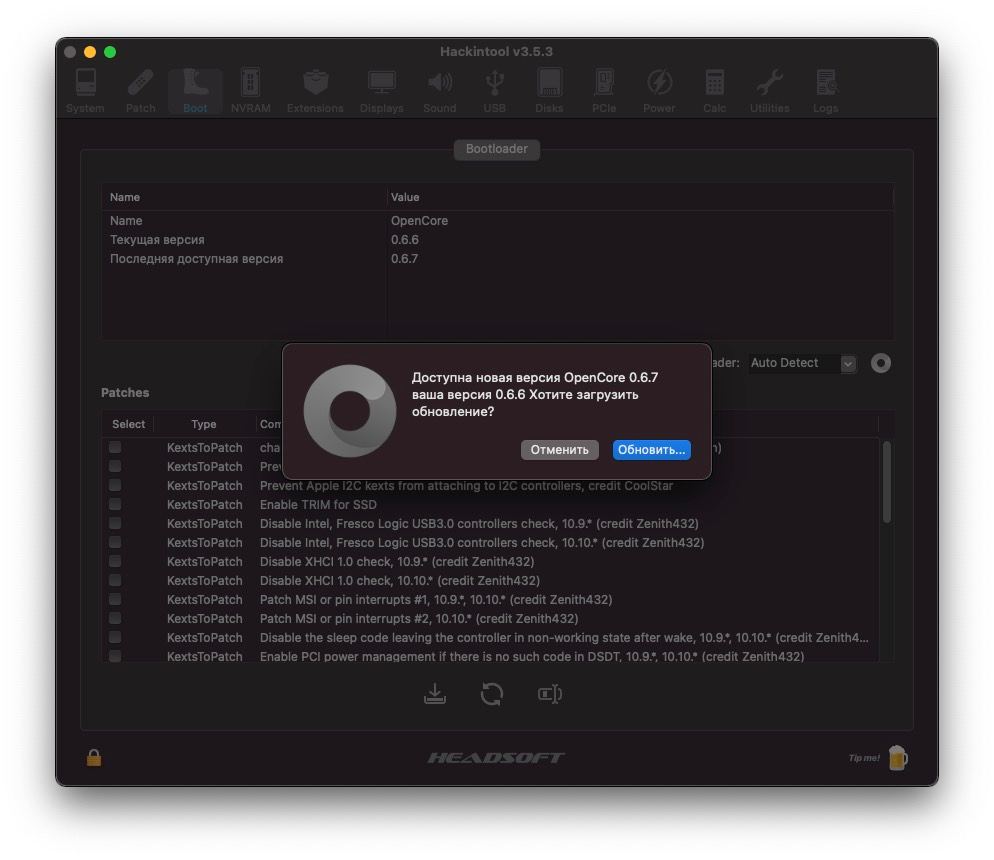The image size is (994, 860).
Task: Select the Bootloader tab
Action: [496, 149]
